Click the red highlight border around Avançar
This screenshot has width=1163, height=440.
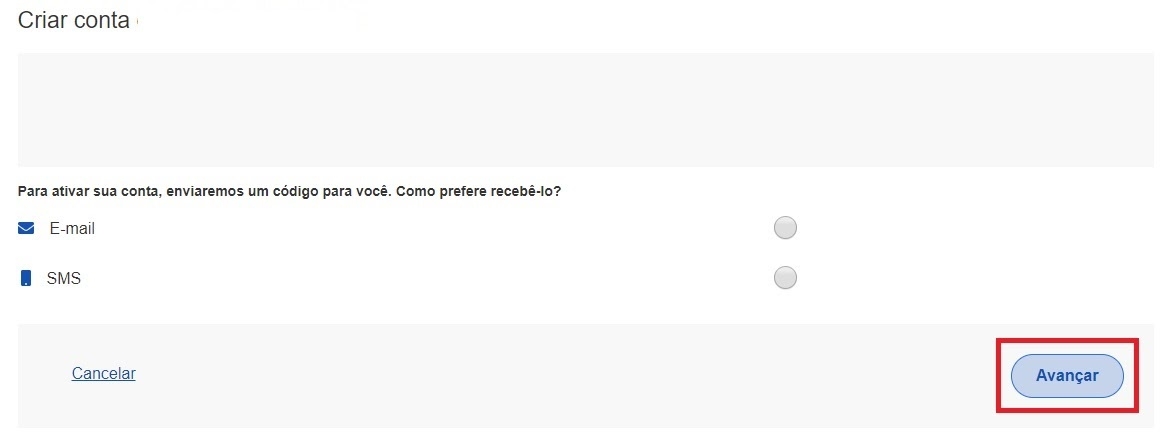1067,342
